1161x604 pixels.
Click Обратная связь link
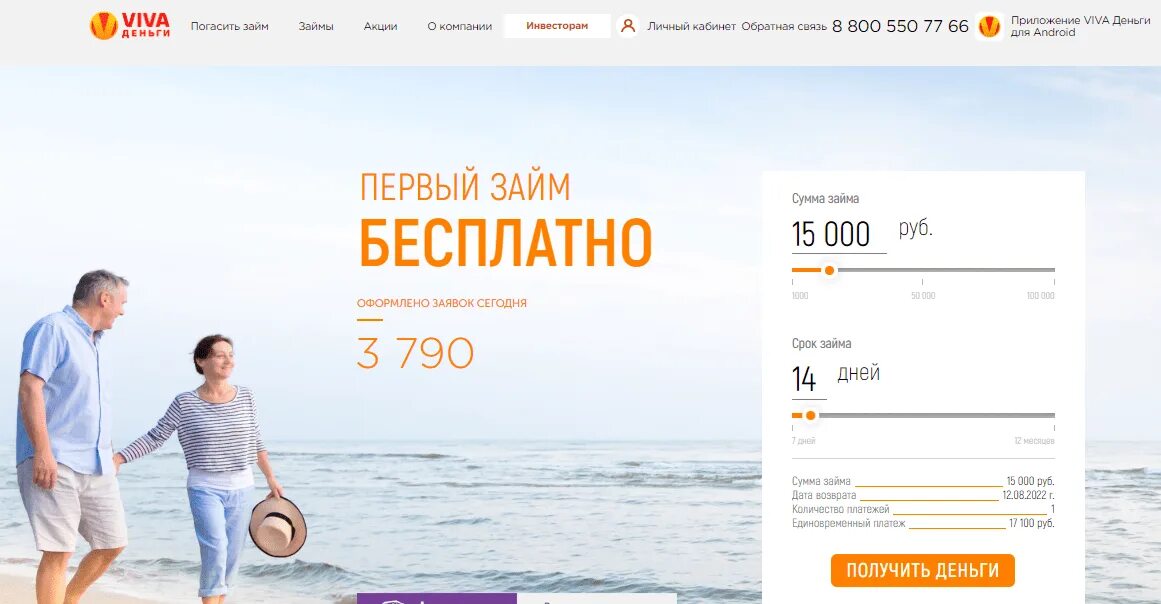point(784,26)
